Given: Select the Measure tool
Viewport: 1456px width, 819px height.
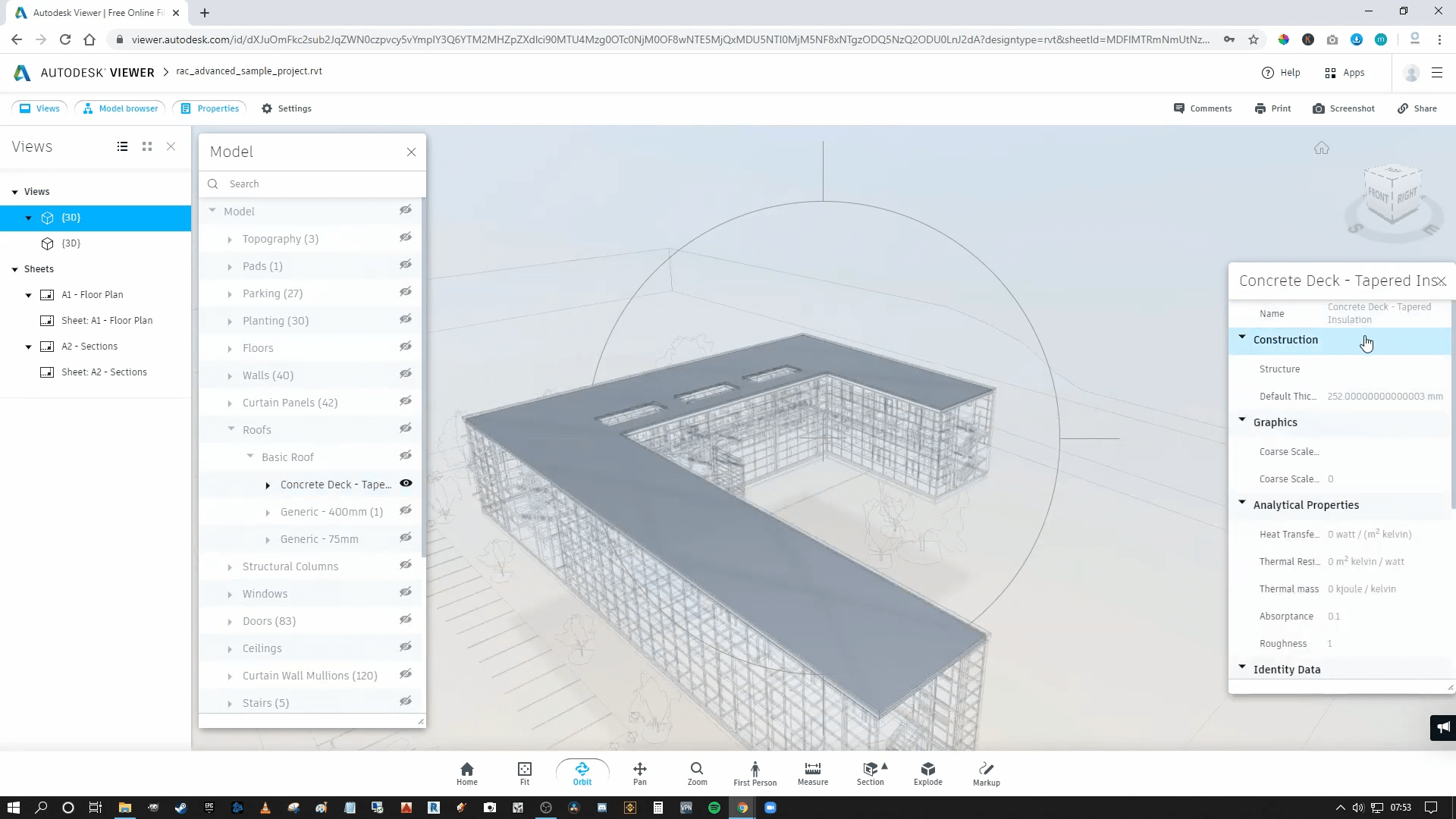Looking at the screenshot, I should pyautogui.click(x=812, y=773).
